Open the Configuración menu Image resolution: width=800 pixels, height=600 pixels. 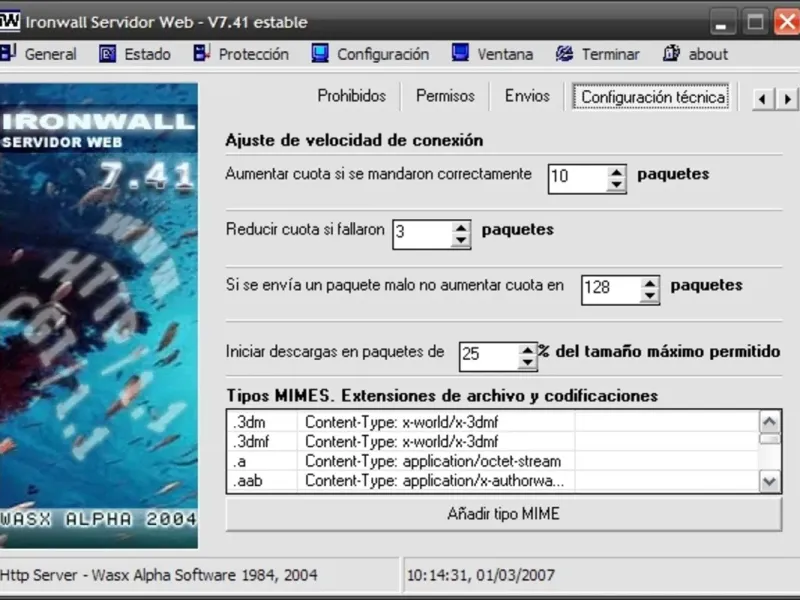pyautogui.click(x=383, y=54)
